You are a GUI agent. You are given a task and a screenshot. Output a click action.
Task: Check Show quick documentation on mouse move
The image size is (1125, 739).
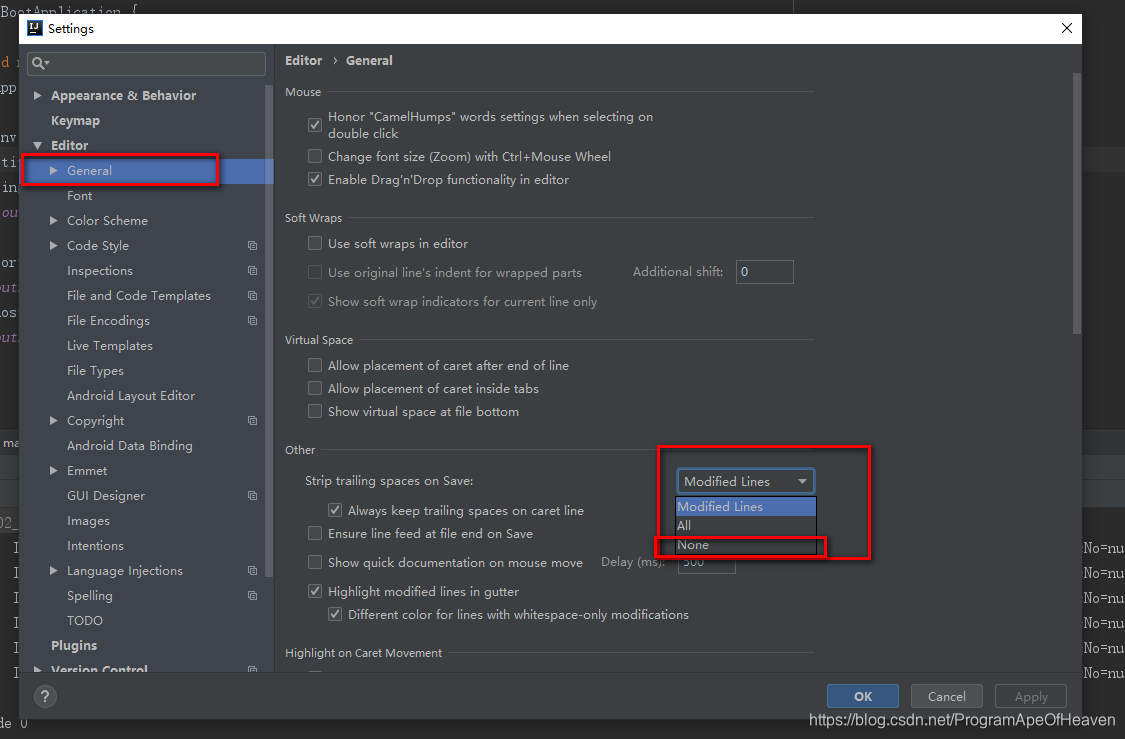point(315,562)
